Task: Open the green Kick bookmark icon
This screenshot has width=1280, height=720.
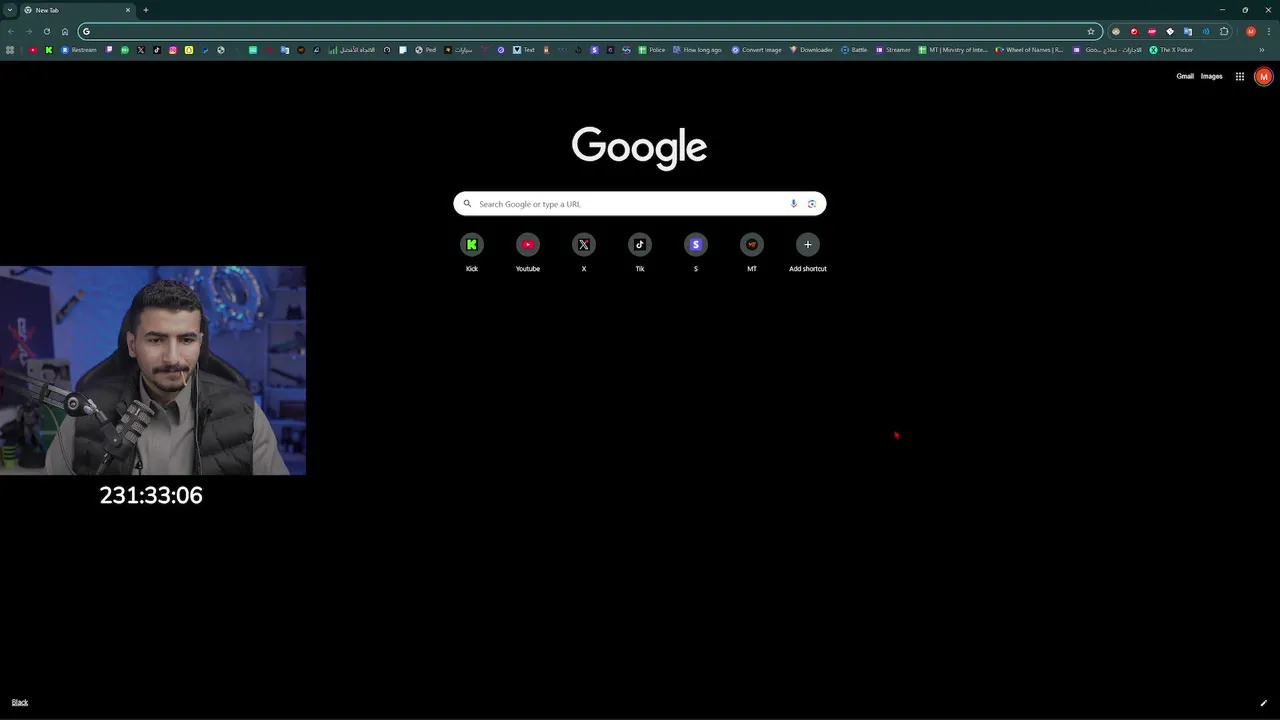Action: tap(49, 50)
